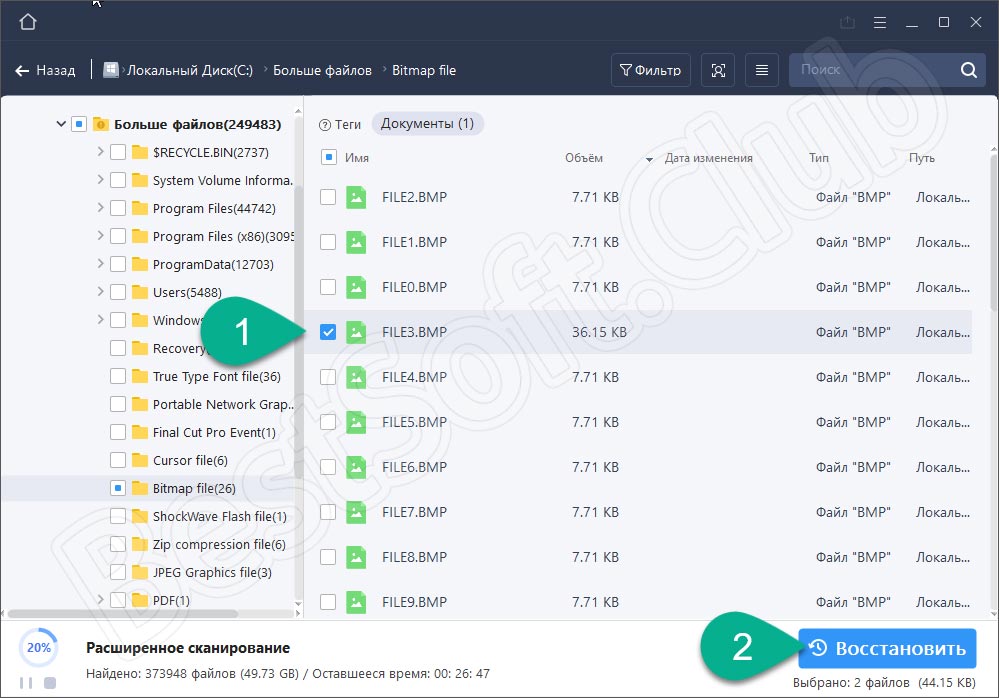Click the FILE3.BMP image file icon
The width and height of the screenshot is (999, 698).
tap(356, 332)
